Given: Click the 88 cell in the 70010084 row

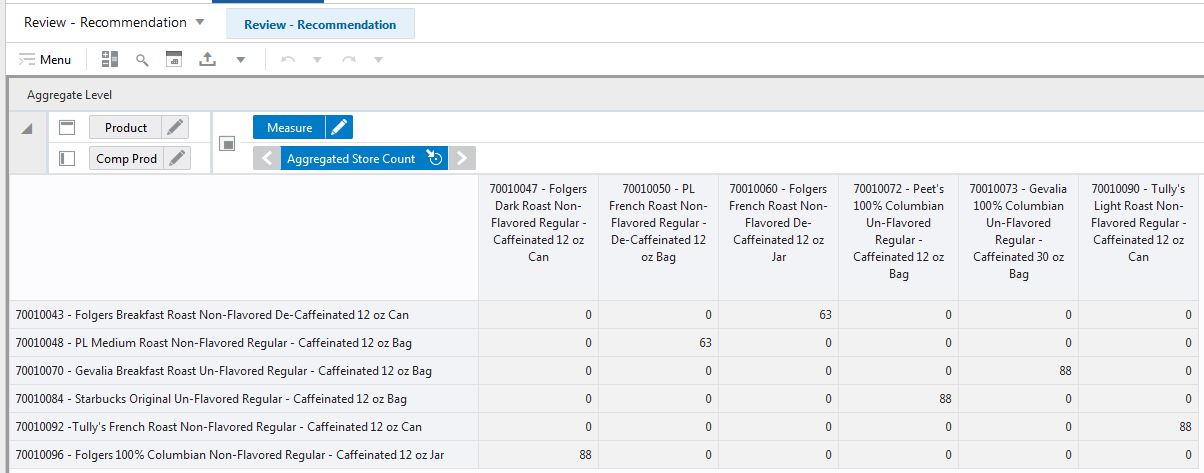Looking at the screenshot, I should (898, 398).
